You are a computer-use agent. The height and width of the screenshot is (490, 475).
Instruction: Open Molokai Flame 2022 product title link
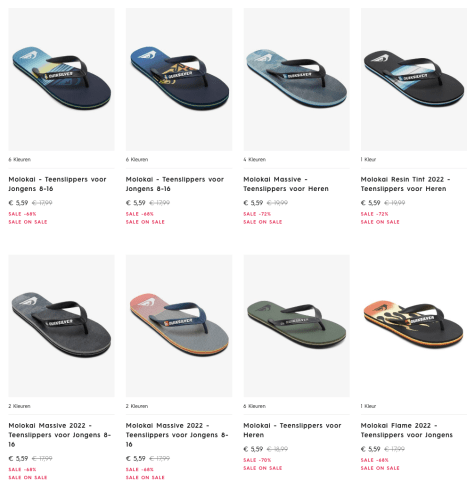click(x=406, y=430)
